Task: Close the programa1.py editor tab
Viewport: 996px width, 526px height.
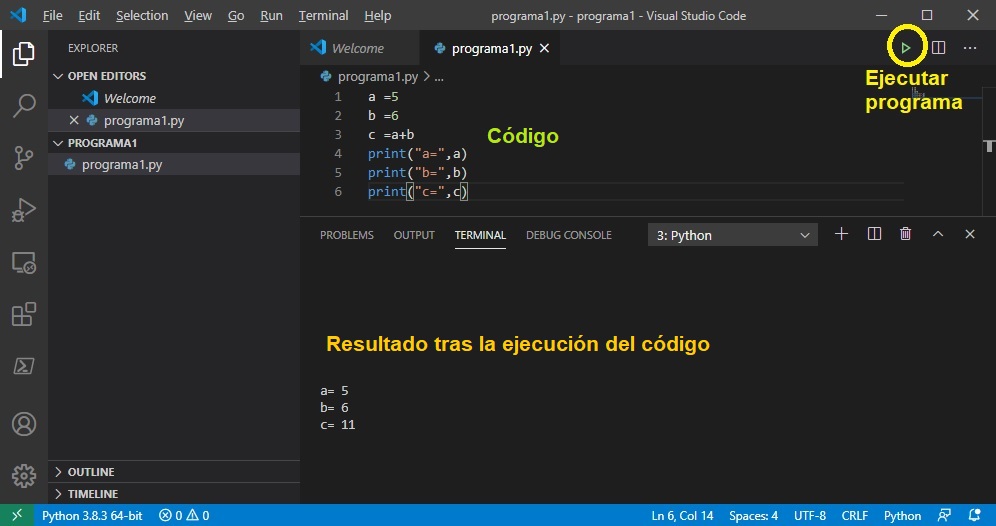Action: point(544,48)
